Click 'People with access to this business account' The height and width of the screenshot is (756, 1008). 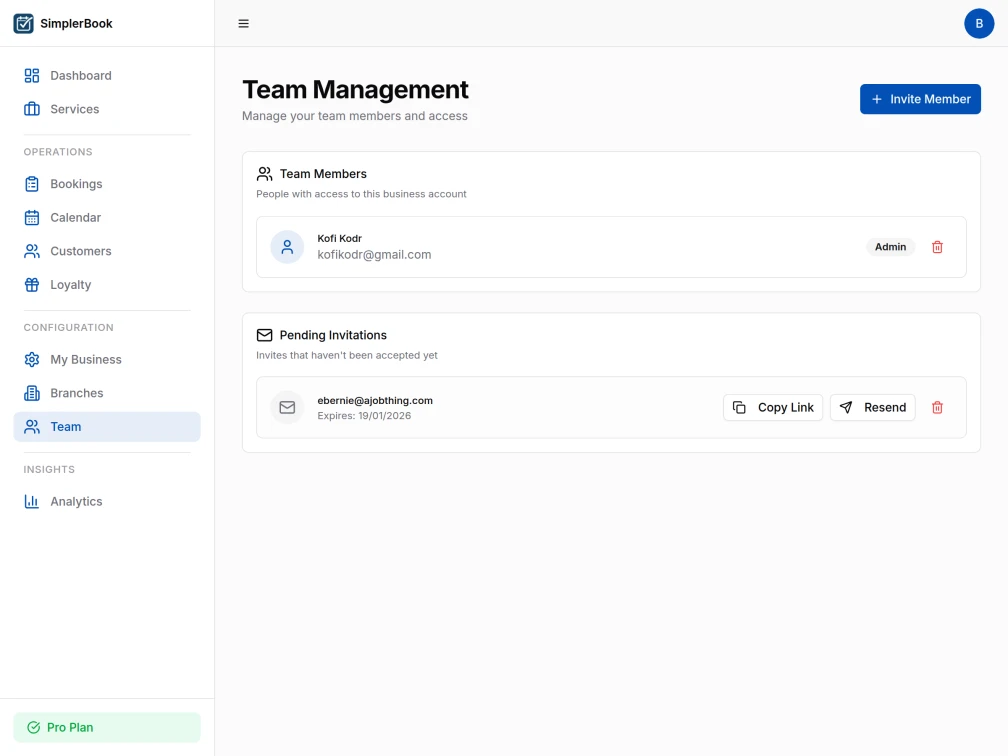(x=361, y=194)
